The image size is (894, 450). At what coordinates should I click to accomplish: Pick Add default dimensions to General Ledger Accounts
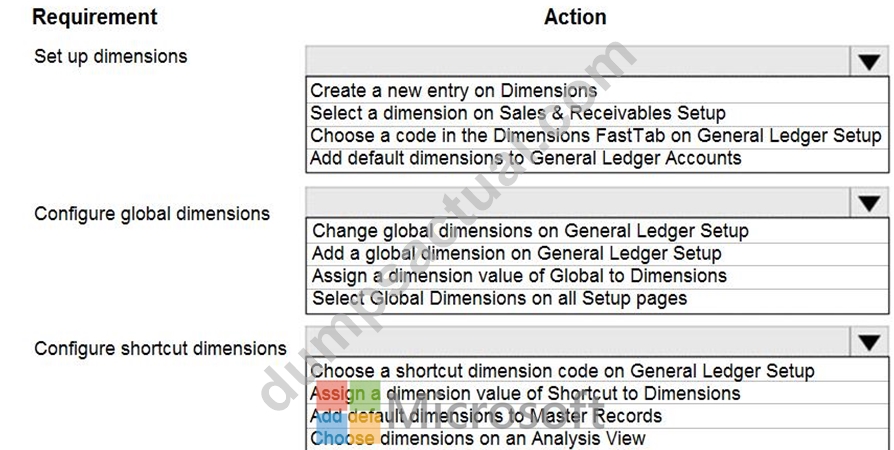597,159
